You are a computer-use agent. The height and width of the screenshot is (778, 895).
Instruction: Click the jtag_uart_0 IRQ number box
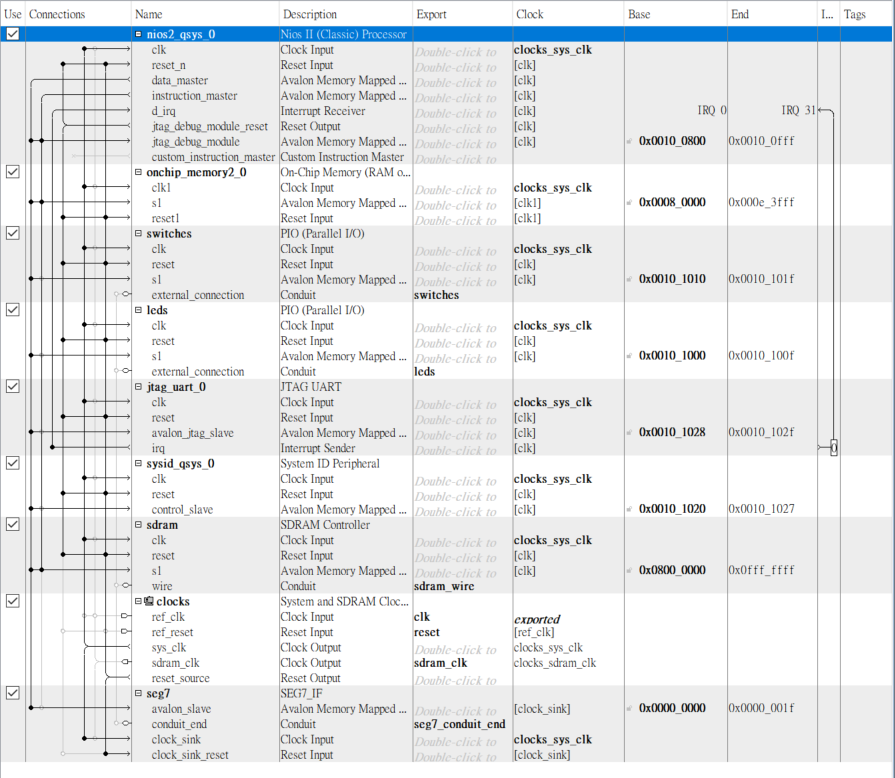834,448
